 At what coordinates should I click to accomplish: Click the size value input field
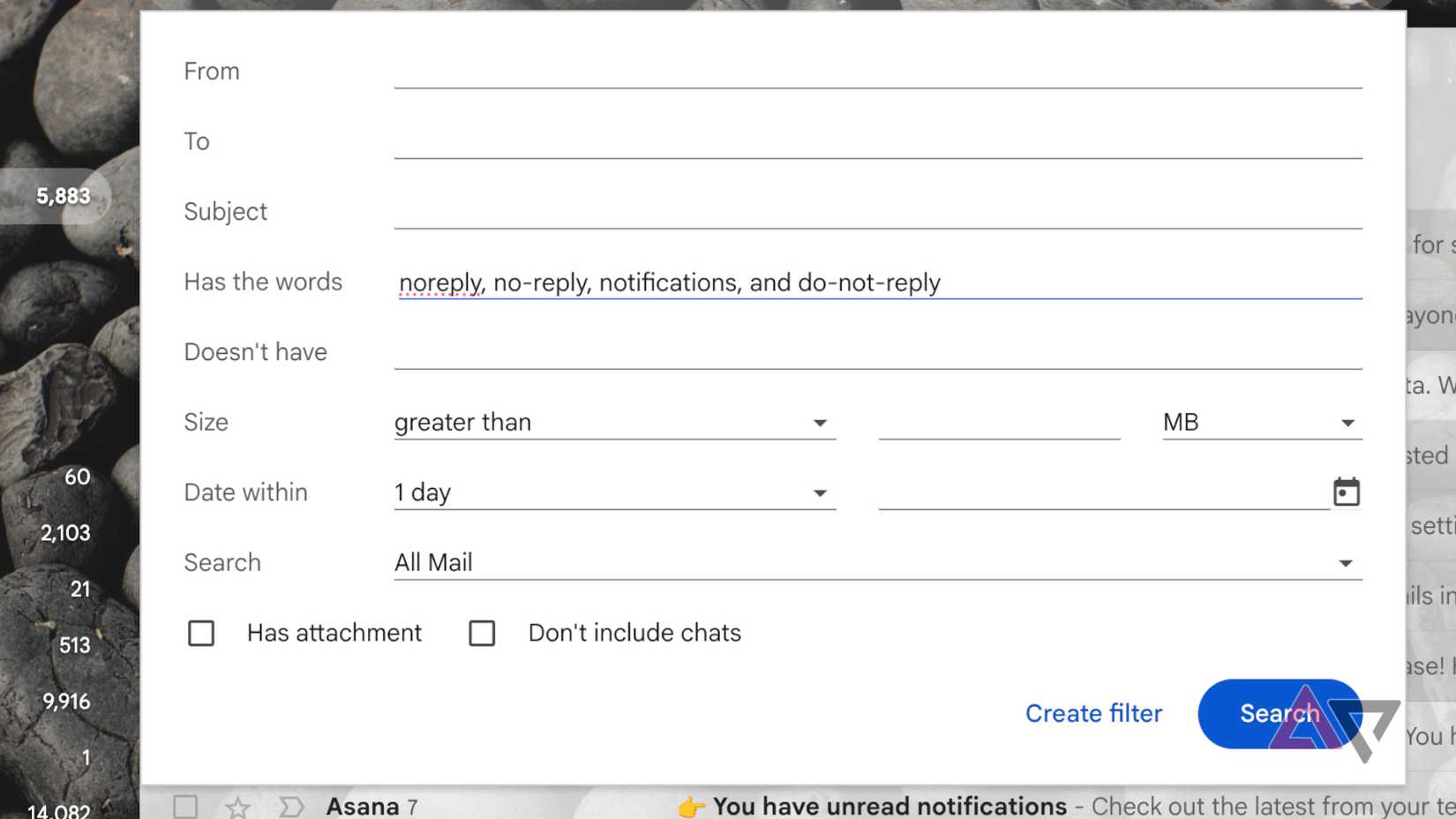999,422
